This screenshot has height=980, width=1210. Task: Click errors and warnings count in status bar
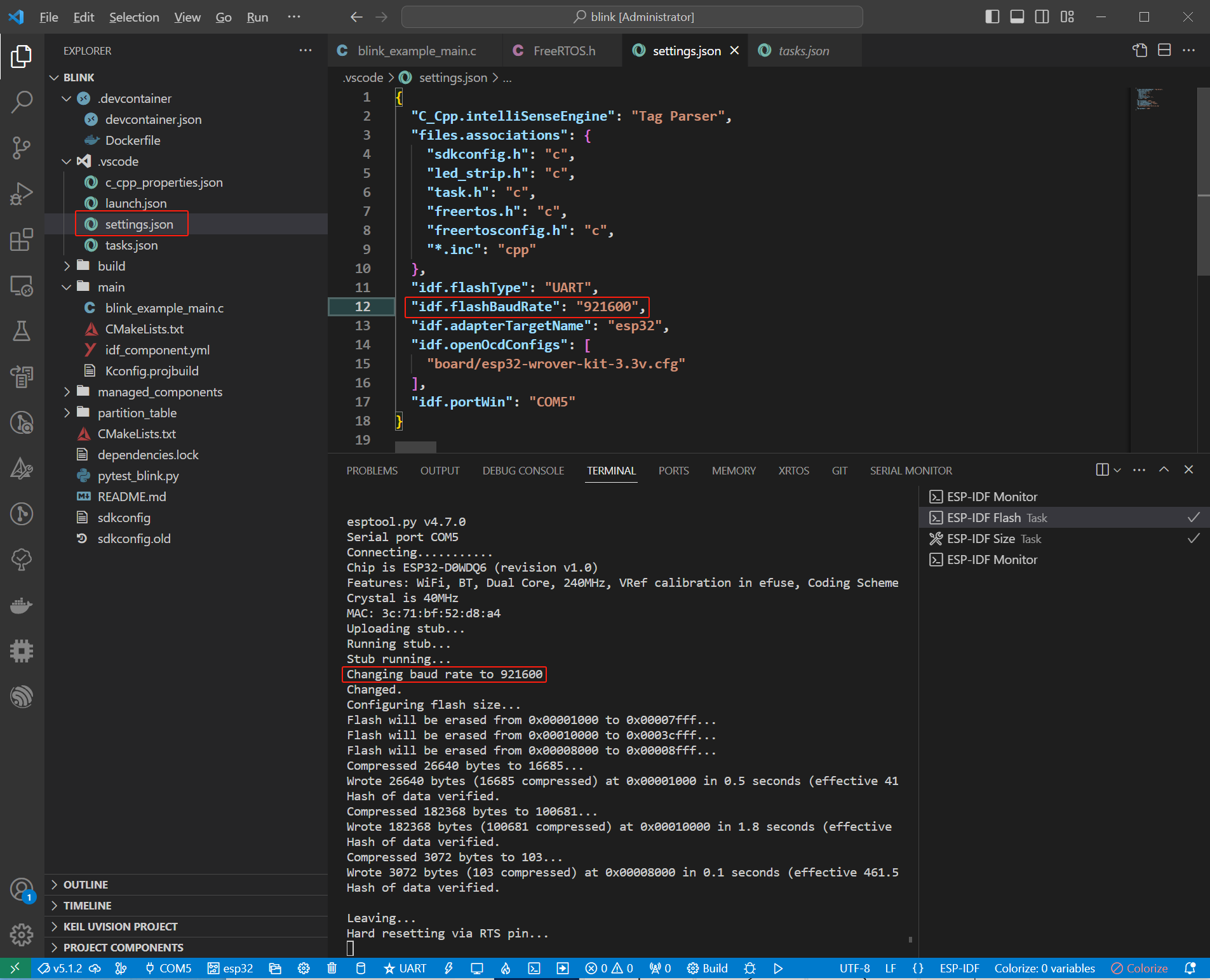(609, 968)
